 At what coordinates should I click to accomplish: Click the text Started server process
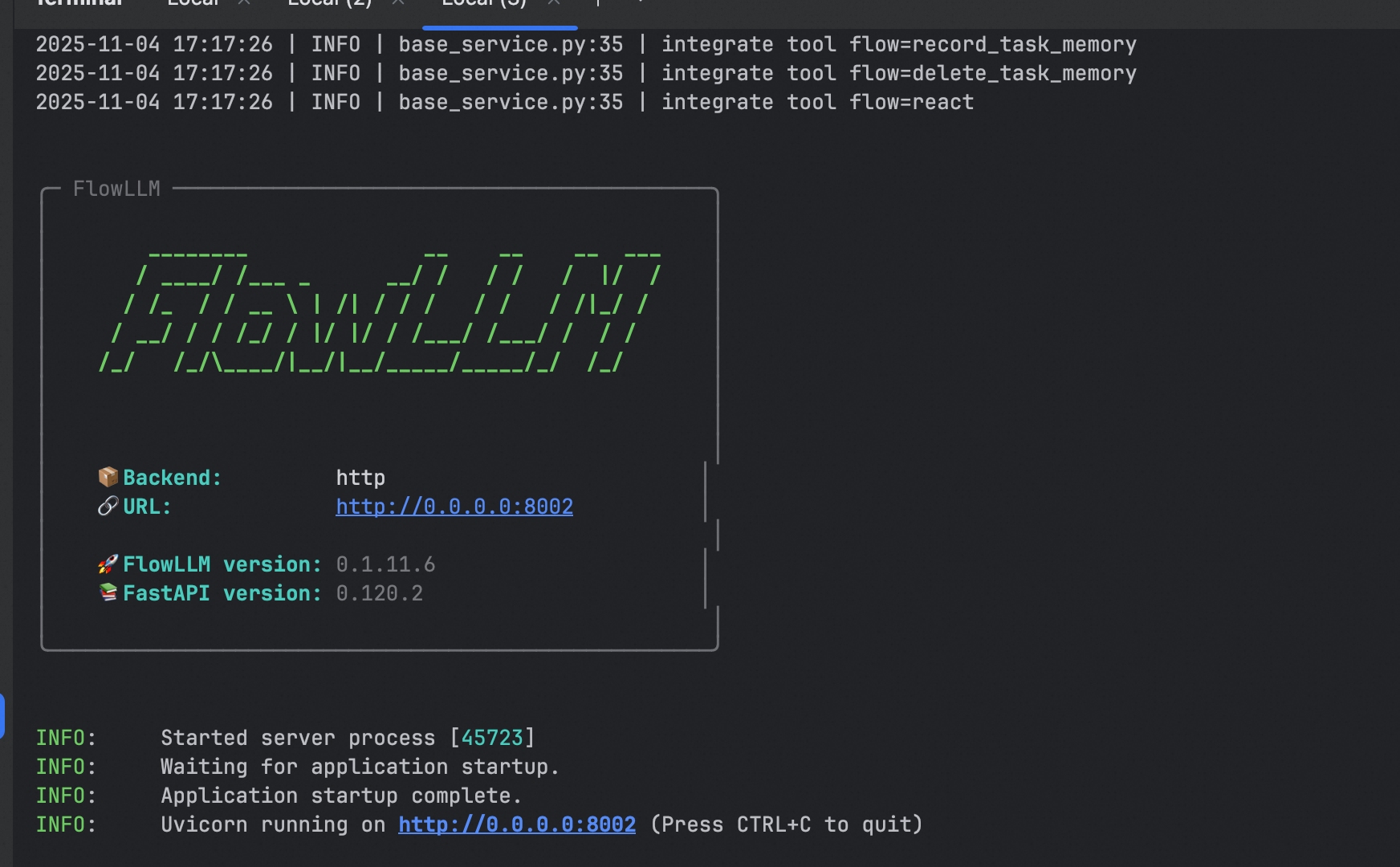298,738
